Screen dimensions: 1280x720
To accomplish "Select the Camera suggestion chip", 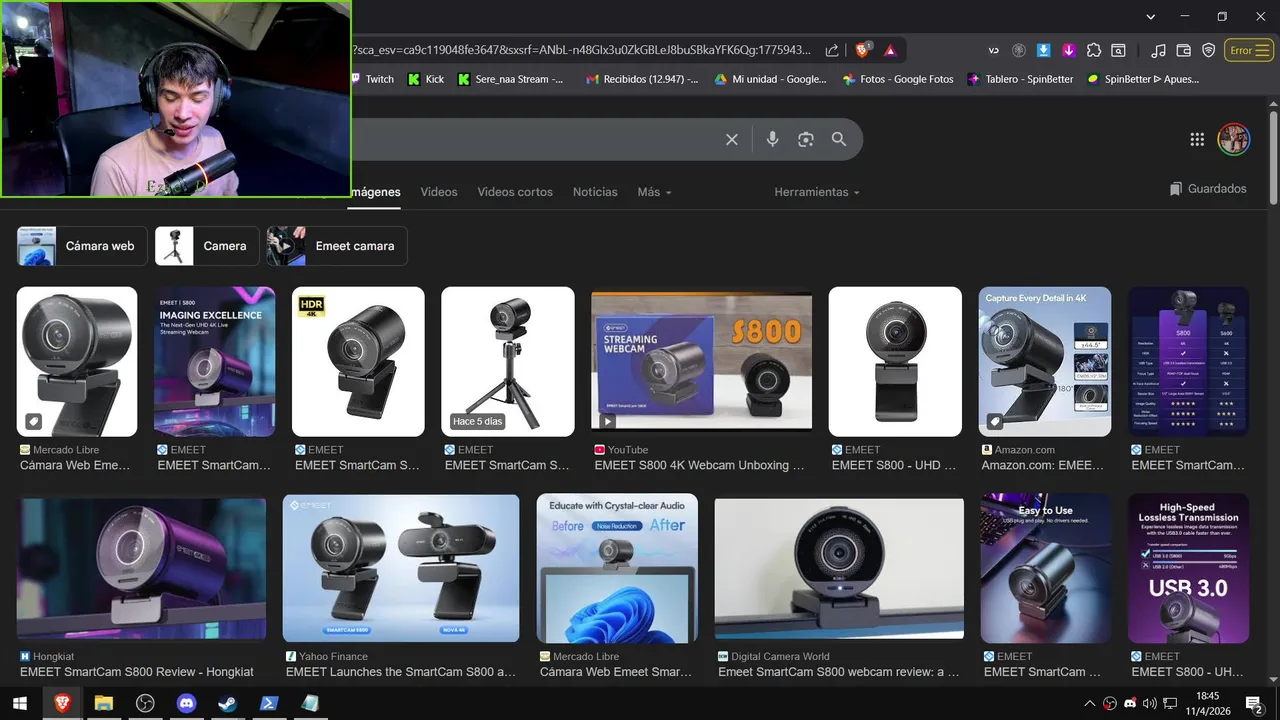I will [x=207, y=246].
